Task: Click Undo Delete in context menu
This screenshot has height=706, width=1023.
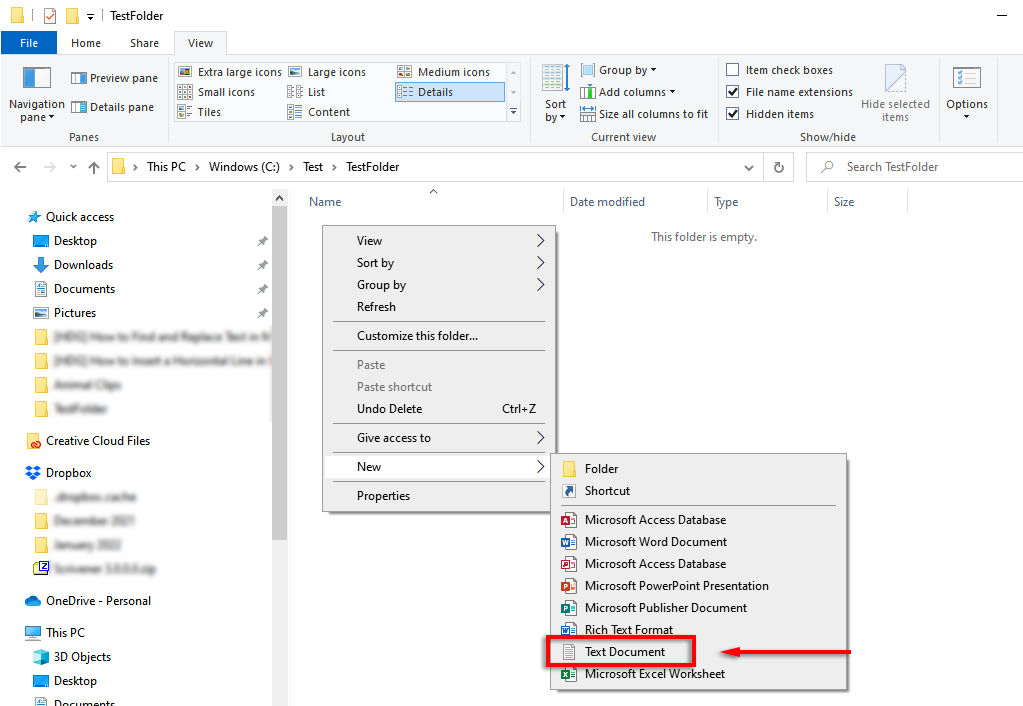Action: [439, 409]
